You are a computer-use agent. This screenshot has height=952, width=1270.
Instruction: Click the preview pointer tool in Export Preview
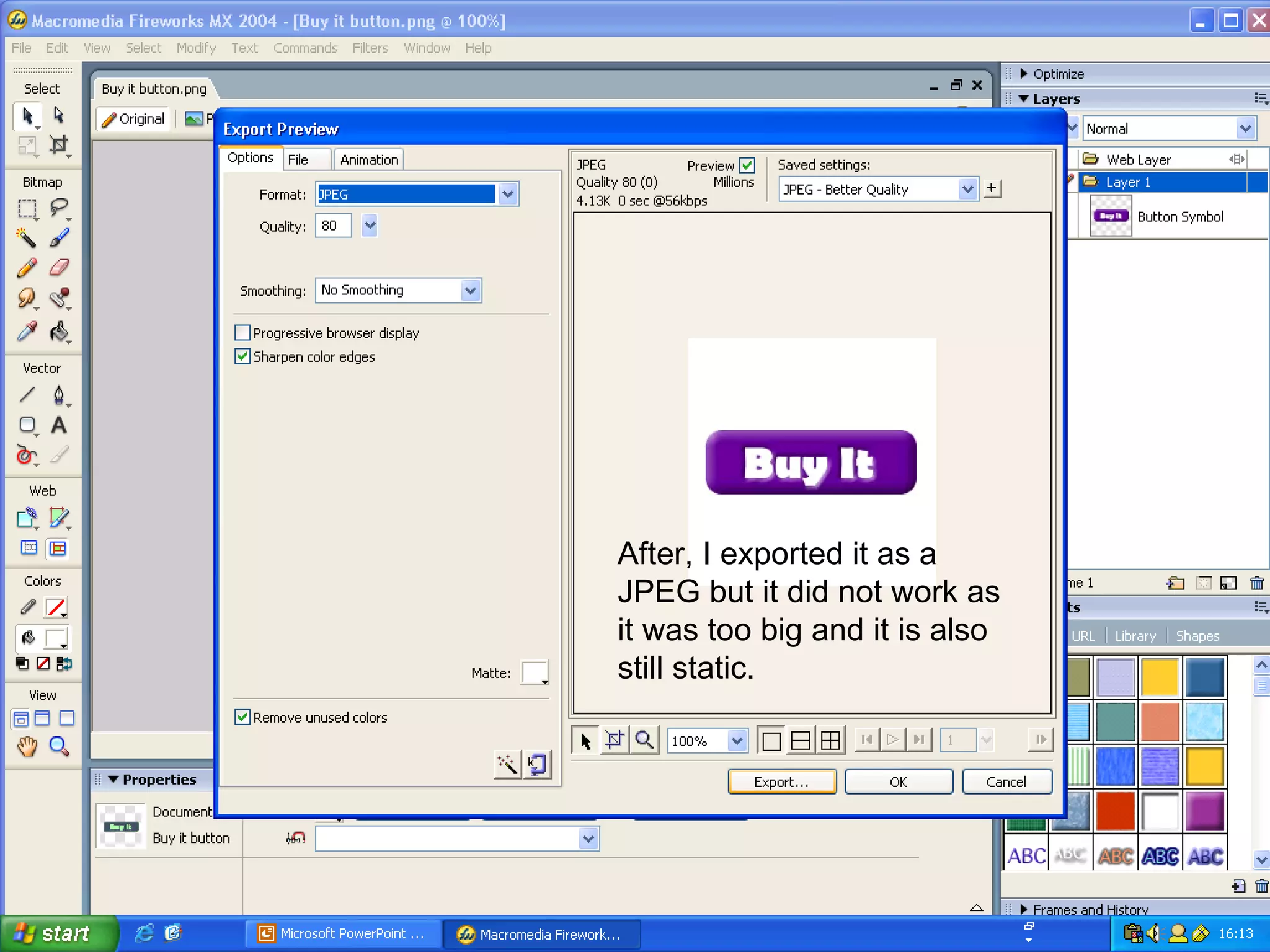pos(585,740)
